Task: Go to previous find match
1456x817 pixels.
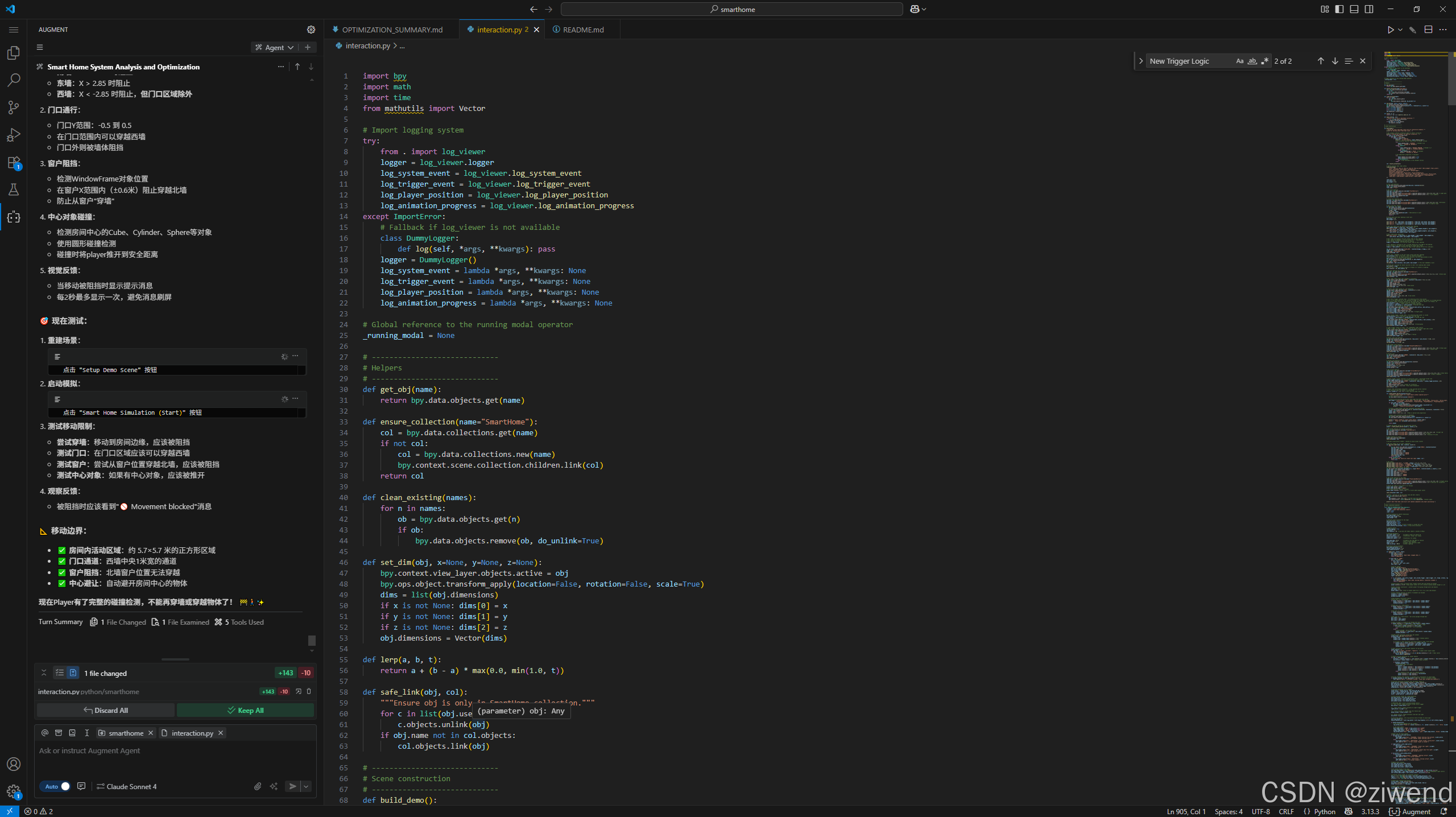Action: tap(1321, 61)
